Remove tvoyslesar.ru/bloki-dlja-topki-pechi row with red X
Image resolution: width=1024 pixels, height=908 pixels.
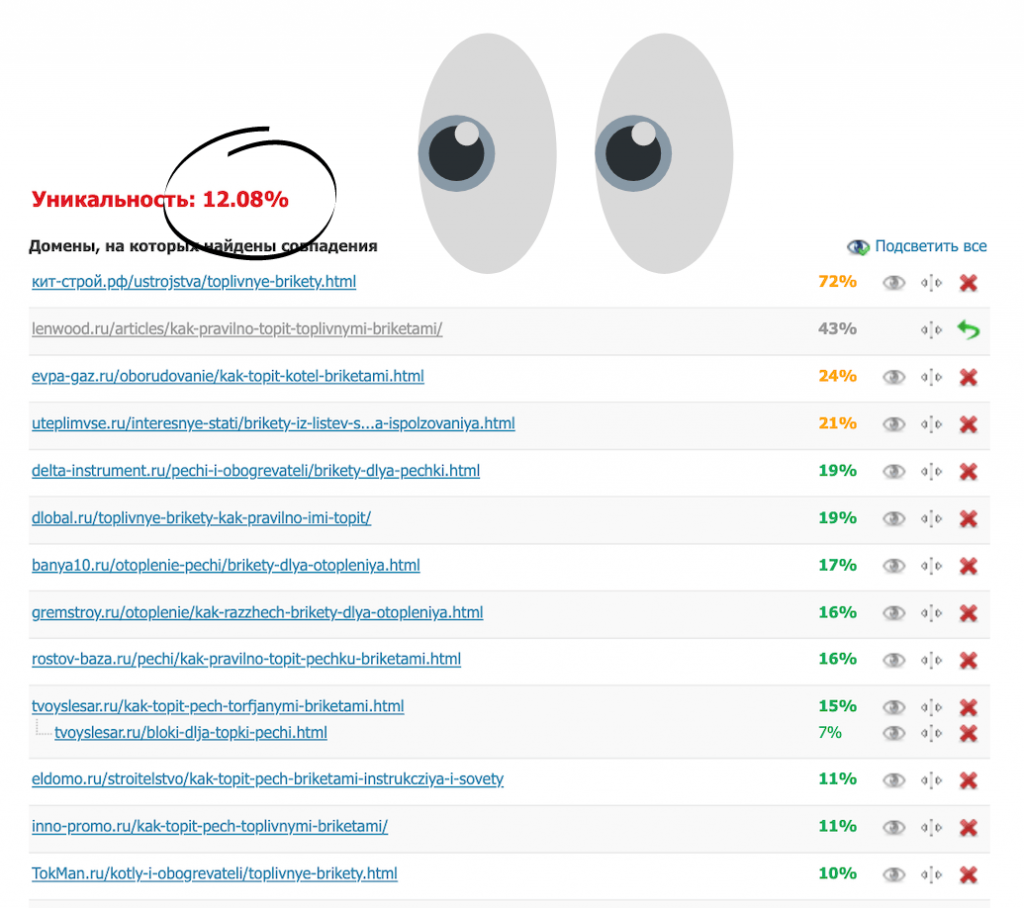tap(968, 734)
